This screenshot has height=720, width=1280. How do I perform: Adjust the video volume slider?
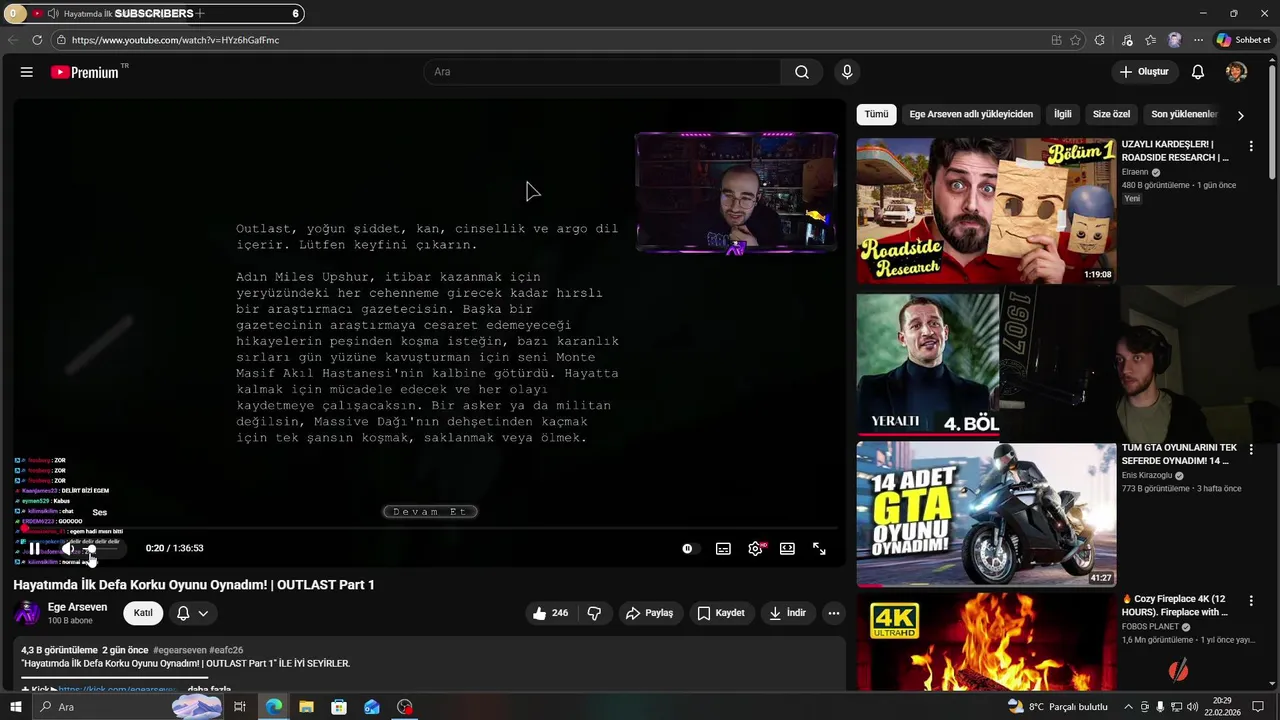[100, 548]
